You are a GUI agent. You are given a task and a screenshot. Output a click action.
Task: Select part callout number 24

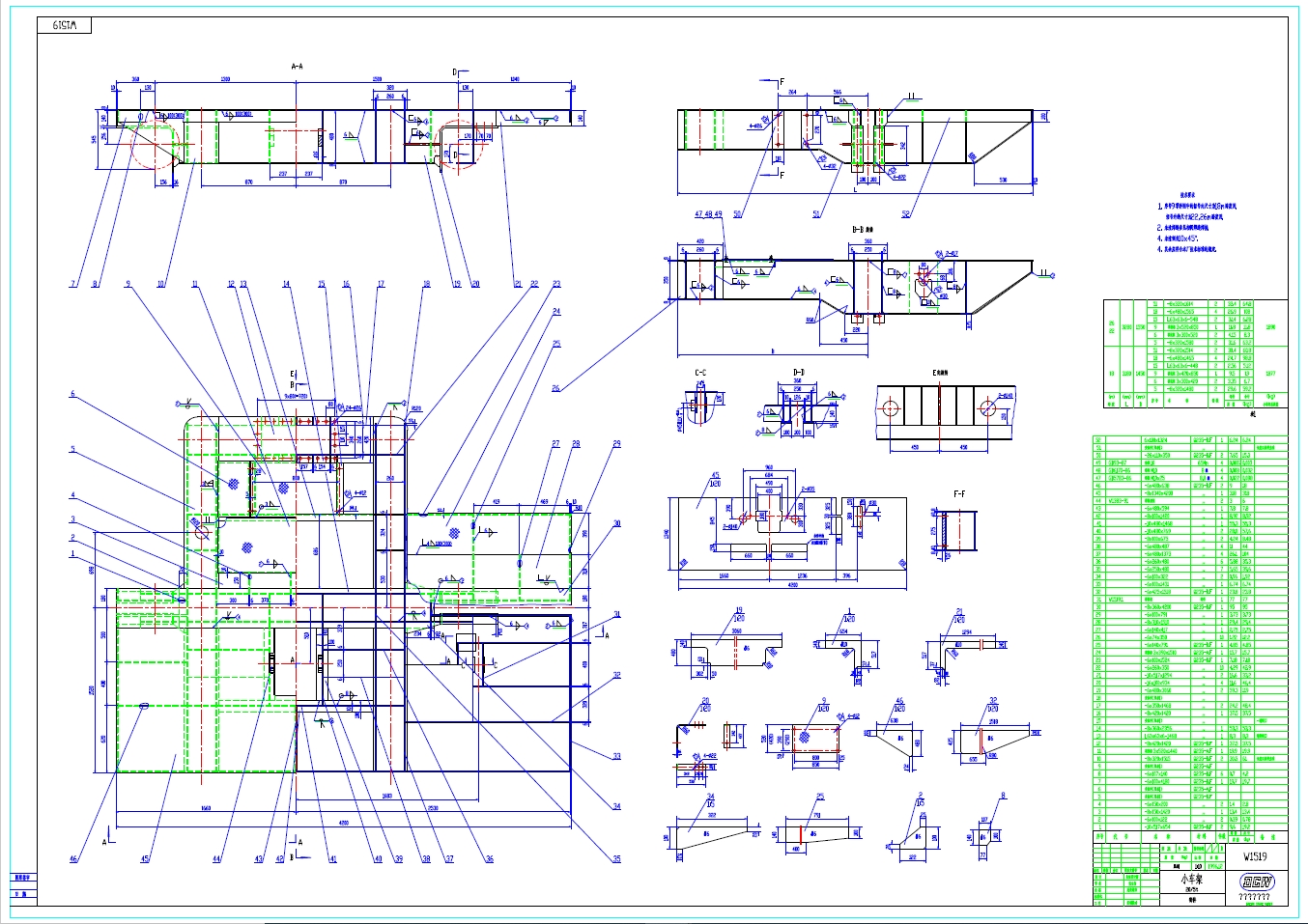(x=556, y=312)
